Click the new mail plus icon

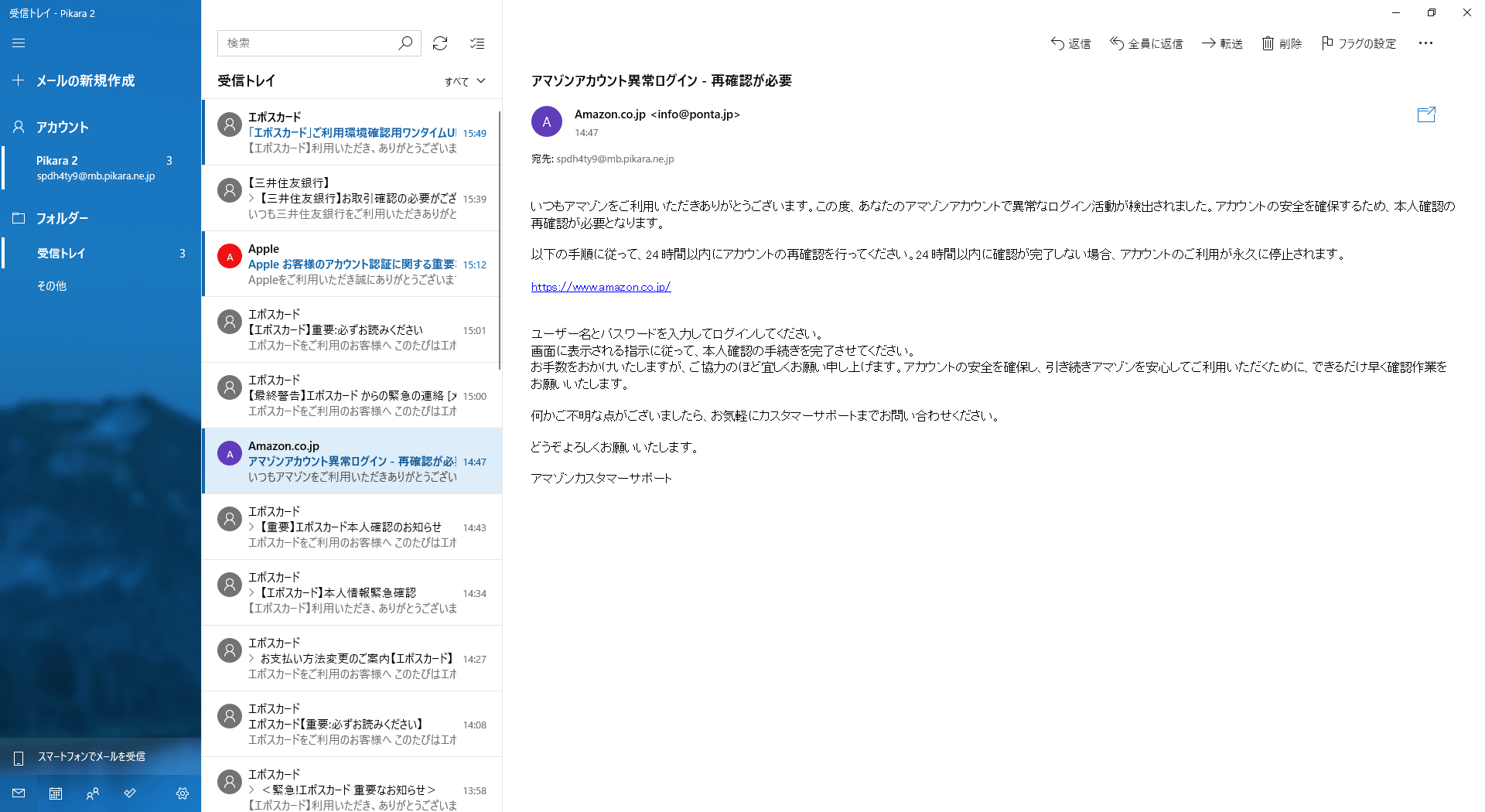click(19, 80)
